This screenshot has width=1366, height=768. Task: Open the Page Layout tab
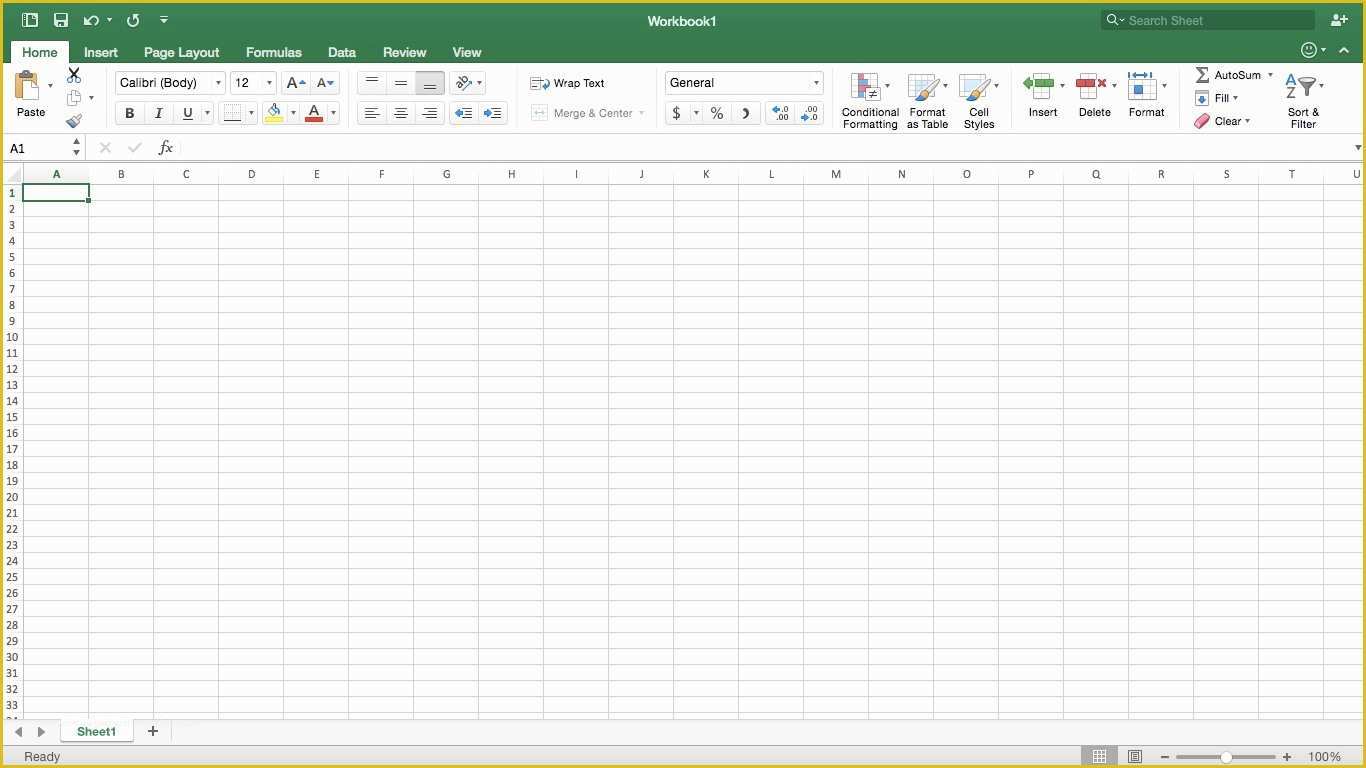click(181, 52)
